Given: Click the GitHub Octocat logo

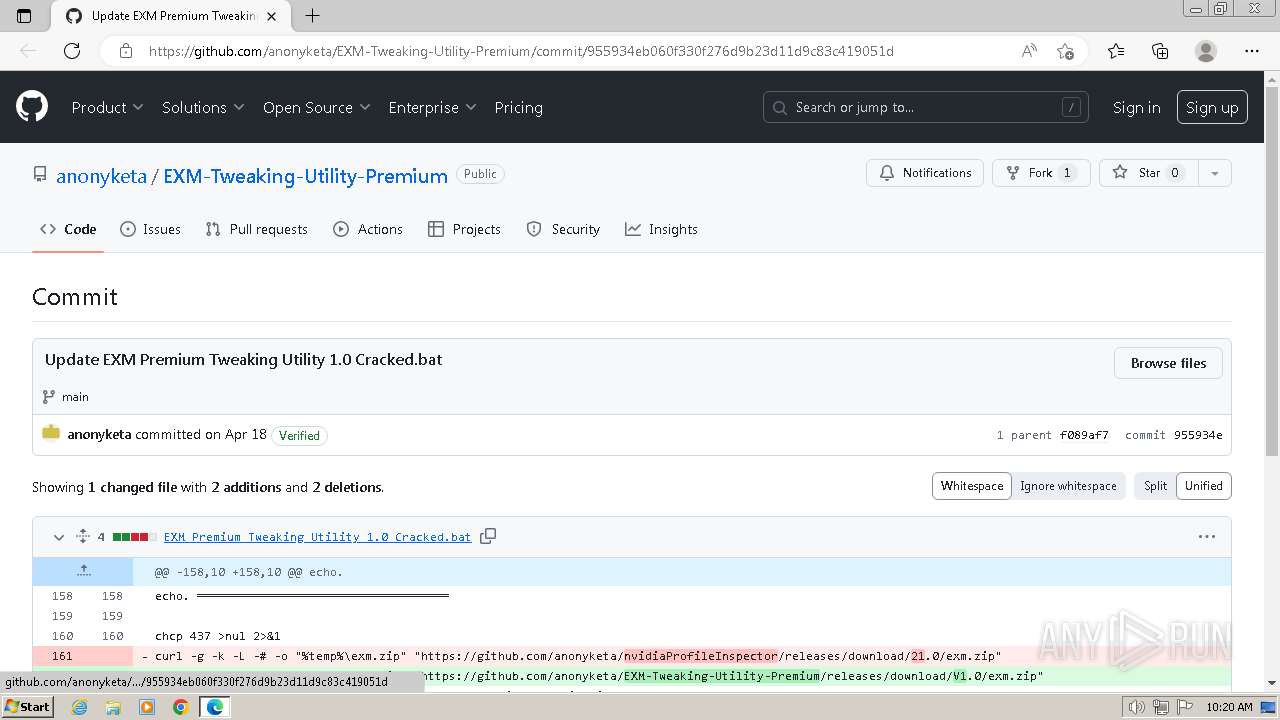Looking at the screenshot, I should pos(32,107).
